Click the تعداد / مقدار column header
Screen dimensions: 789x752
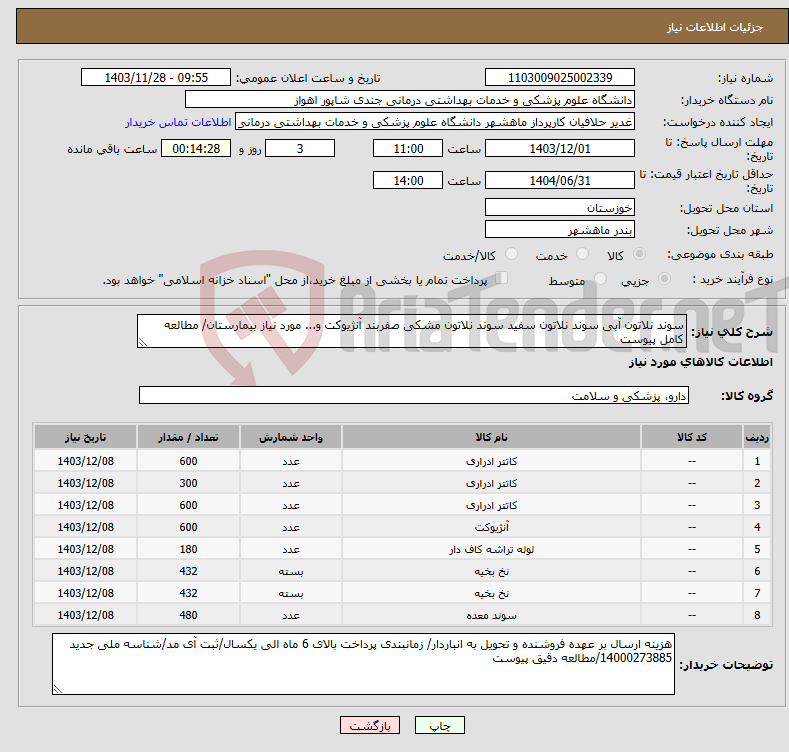pos(188,437)
